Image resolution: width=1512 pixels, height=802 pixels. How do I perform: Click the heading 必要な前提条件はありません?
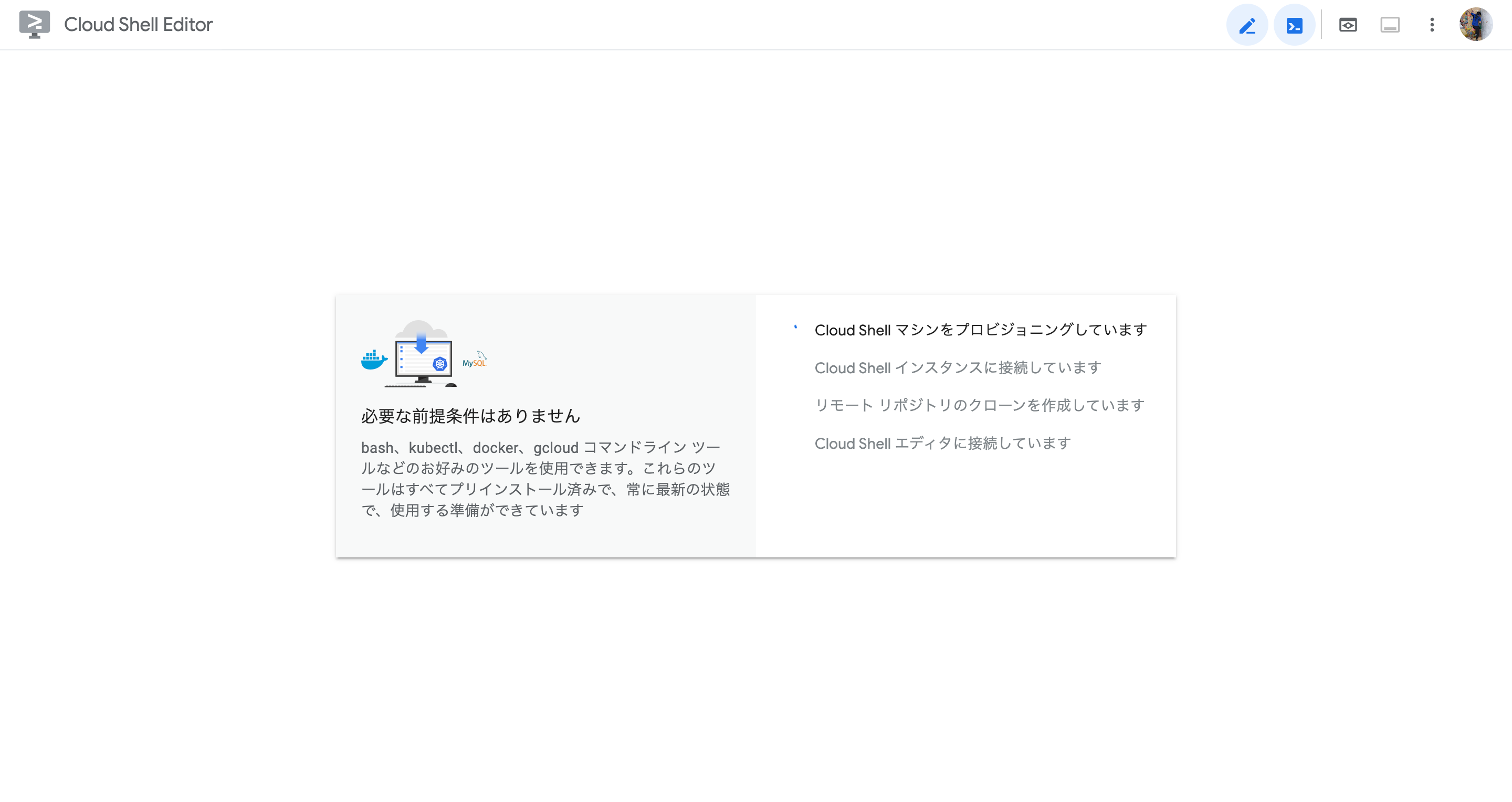(471, 415)
